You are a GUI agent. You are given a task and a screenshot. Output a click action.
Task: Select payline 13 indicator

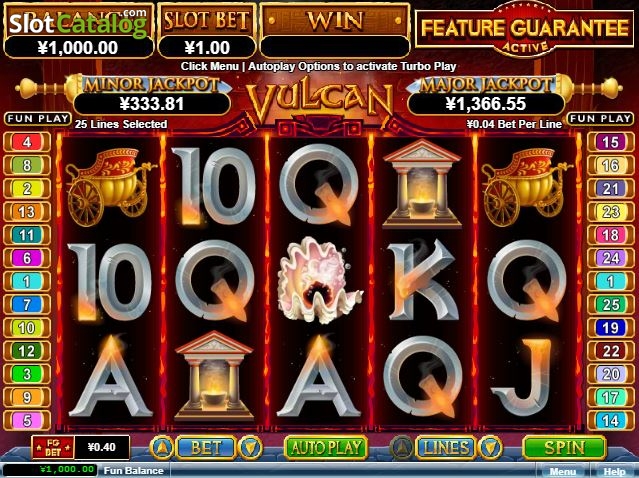click(27, 211)
